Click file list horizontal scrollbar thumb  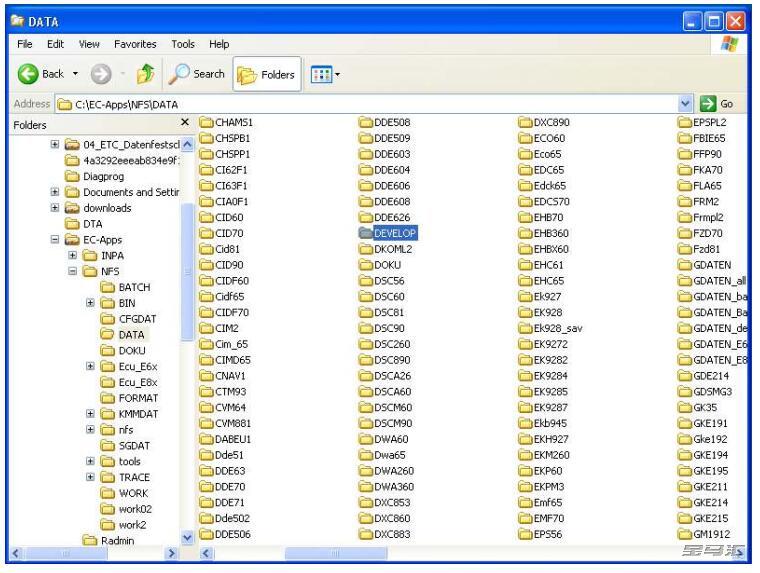[335, 553]
